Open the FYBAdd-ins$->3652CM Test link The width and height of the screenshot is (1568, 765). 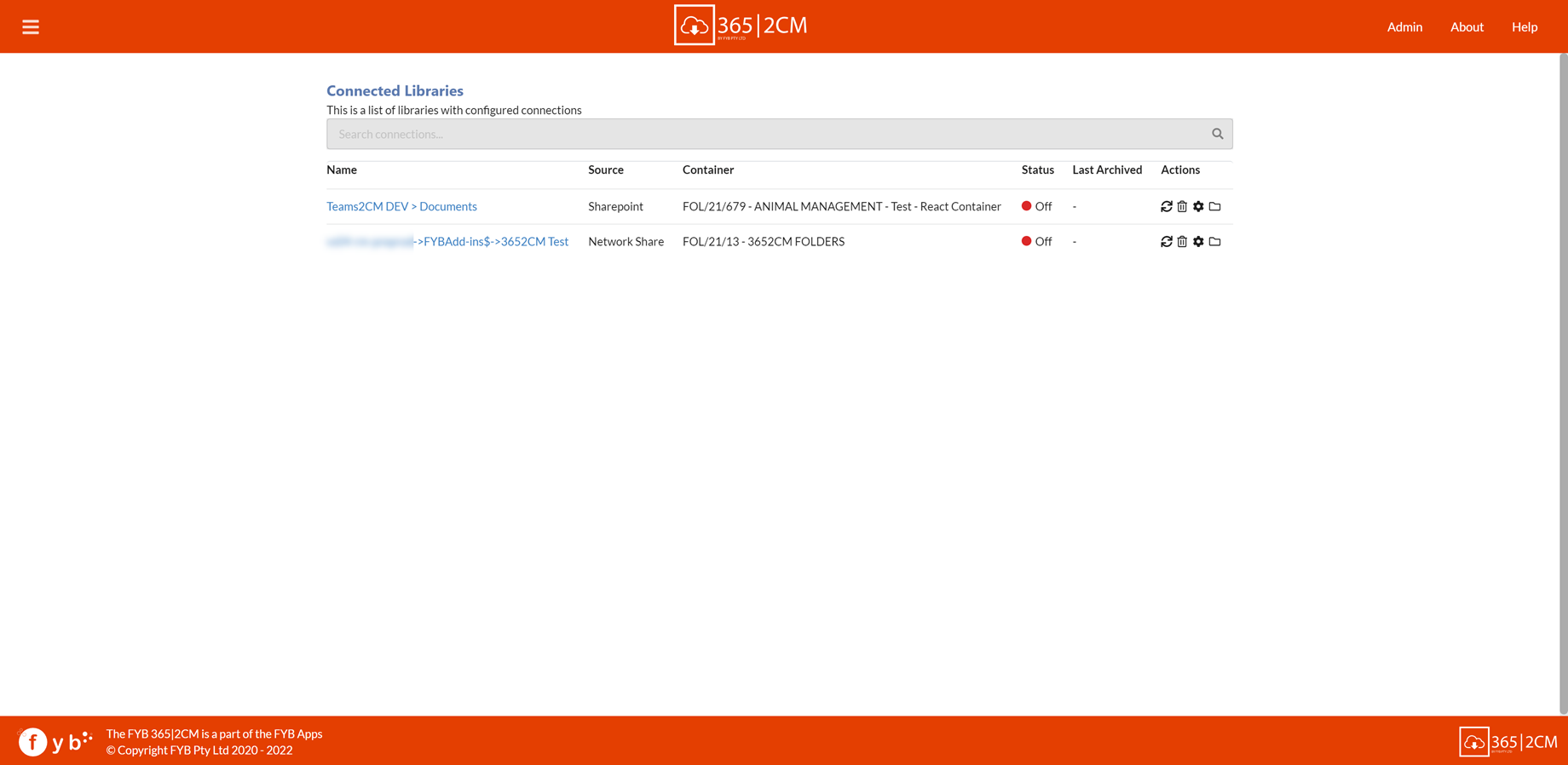click(x=447, y=242)
